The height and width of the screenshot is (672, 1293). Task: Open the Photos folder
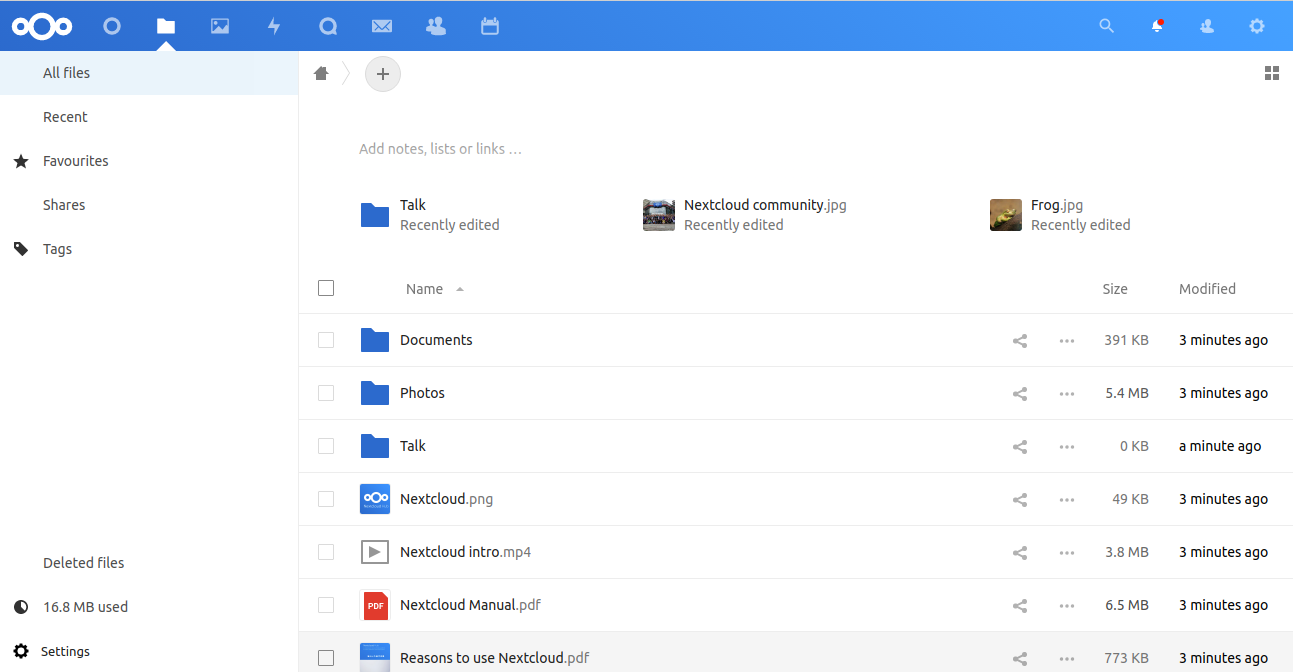[x=422, y=393]
